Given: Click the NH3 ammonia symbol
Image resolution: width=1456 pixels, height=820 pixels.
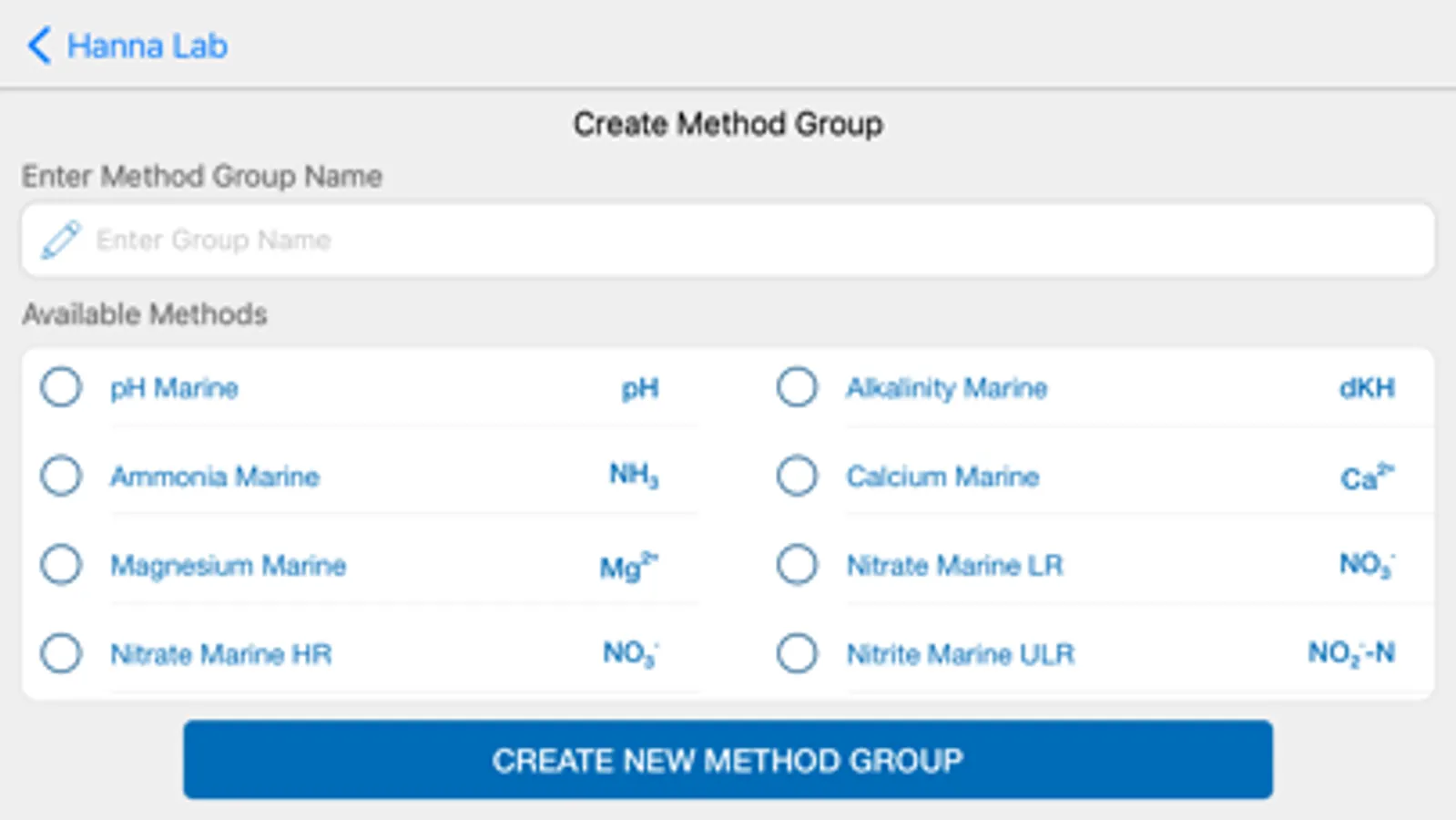Looking at the screenshot, I should coord(634,476).
